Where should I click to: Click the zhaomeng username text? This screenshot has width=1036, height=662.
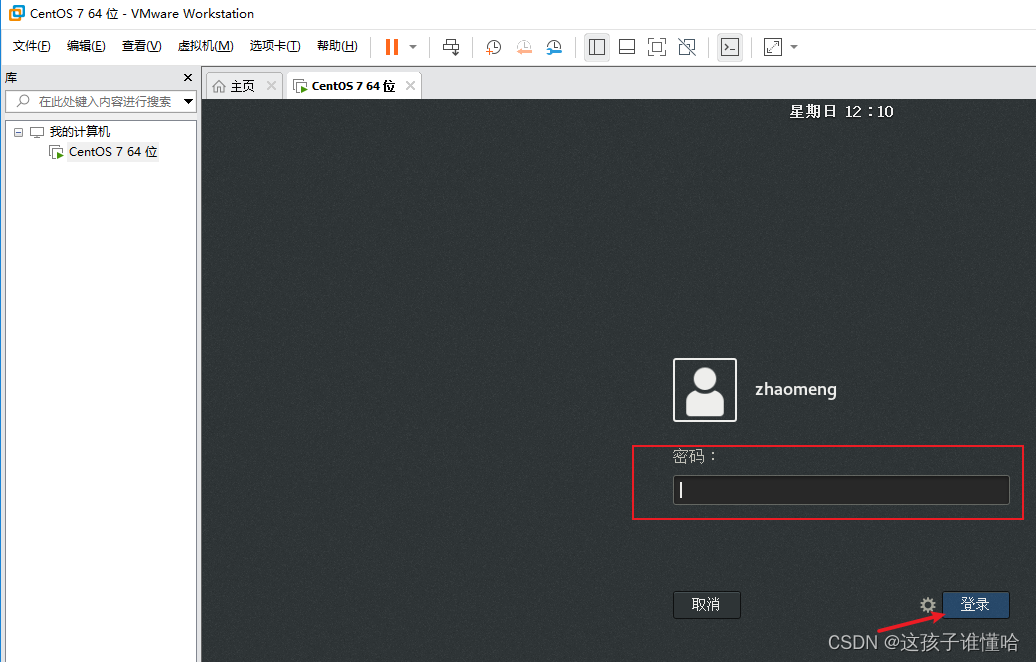796,389
